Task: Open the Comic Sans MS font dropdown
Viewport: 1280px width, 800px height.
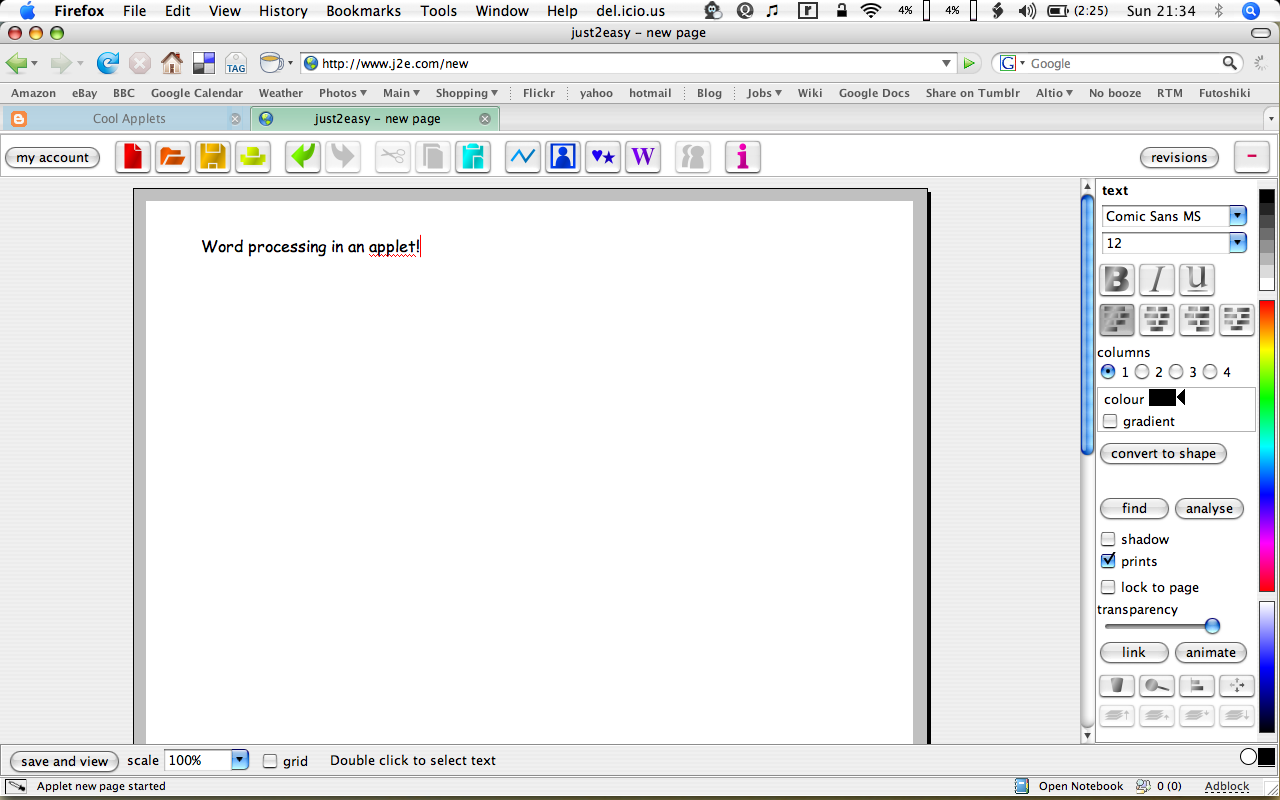Action: 1238,216
